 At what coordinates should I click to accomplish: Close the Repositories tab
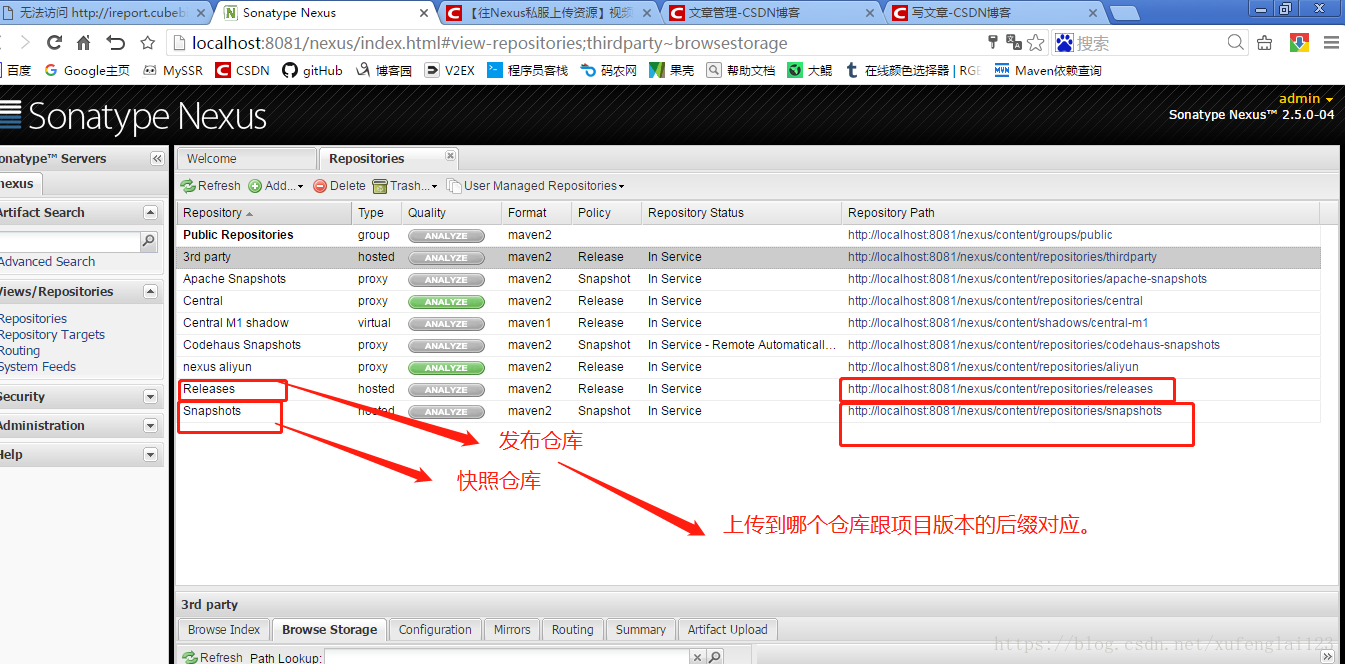450,156
